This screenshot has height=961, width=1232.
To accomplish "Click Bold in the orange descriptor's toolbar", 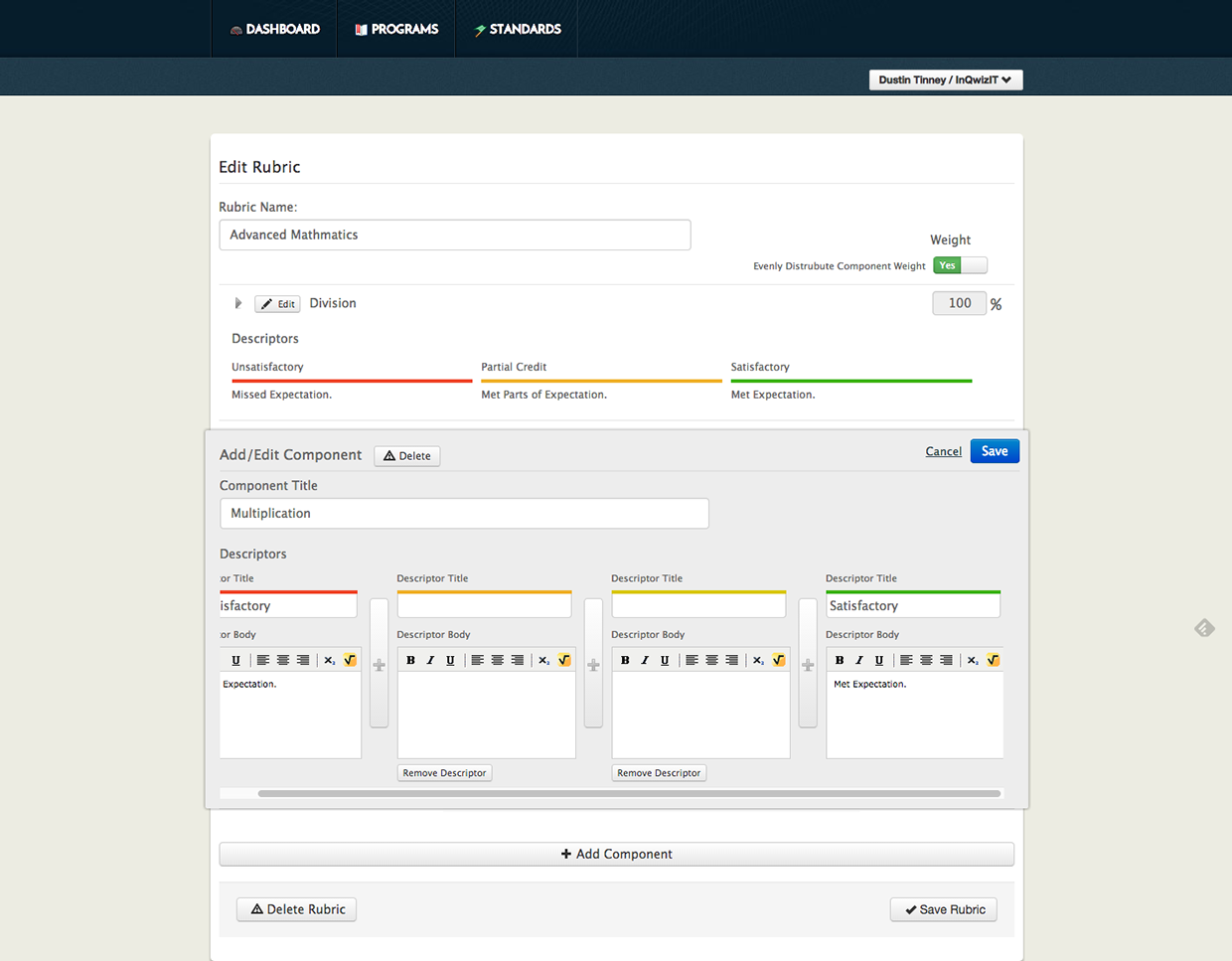I will [410, 660].
